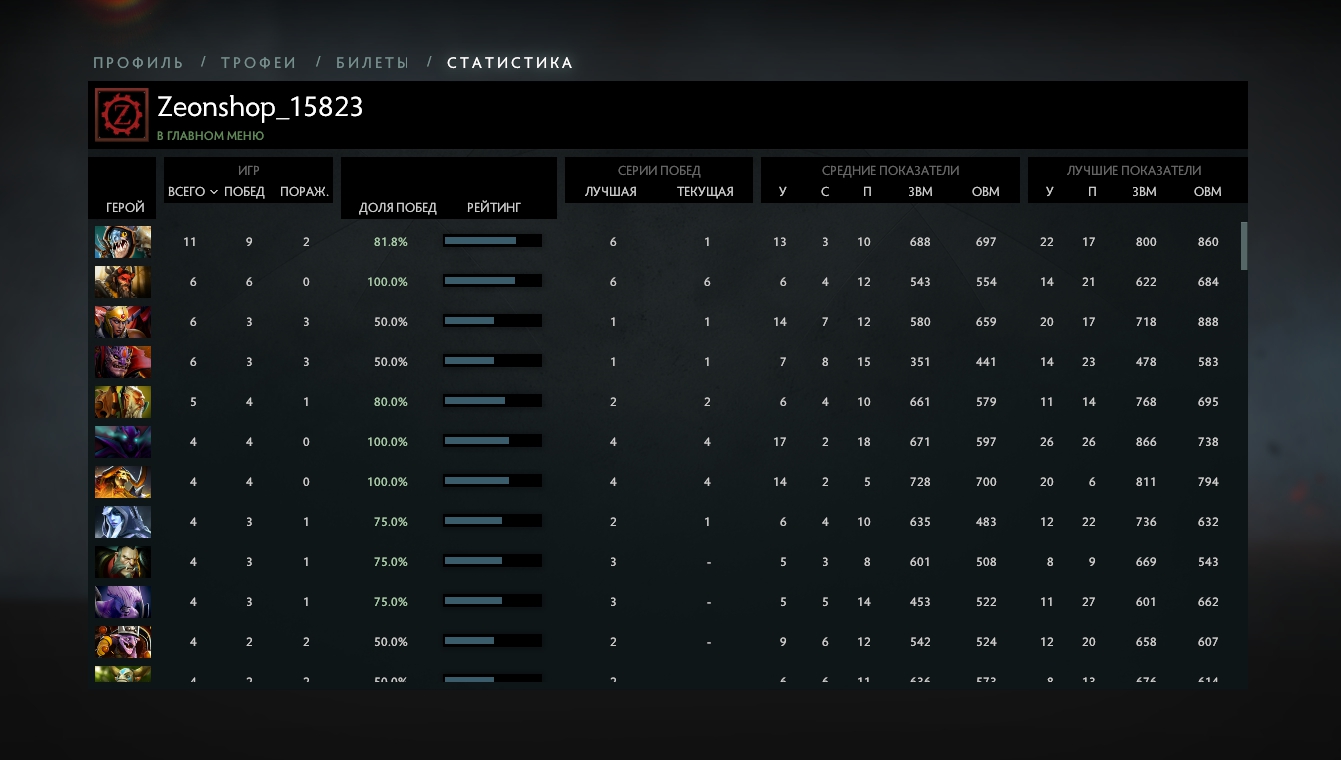Image resolution: width=1341 pixels, height=760 pixels.
Task: Select hero portrait in row with ЗВМ 453
Action: click(x=123, y=602)
